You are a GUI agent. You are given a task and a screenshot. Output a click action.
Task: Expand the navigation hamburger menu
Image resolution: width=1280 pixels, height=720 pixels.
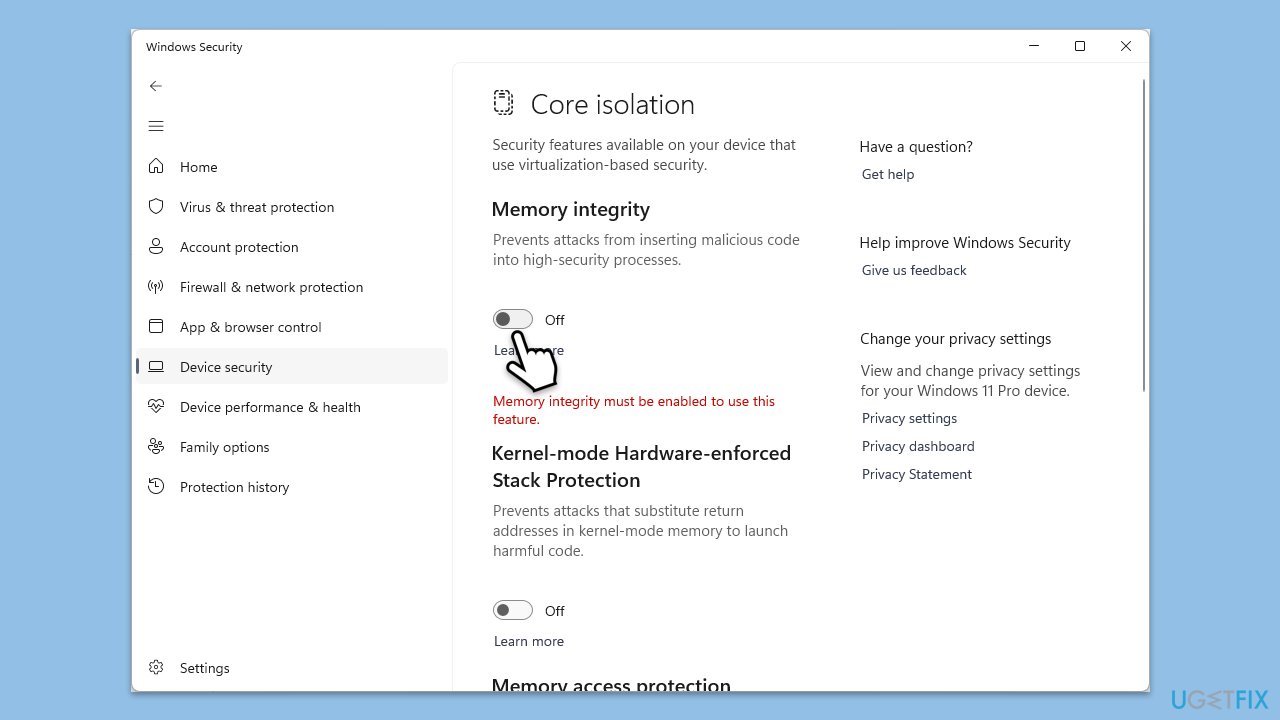click(x=156, y=126)
